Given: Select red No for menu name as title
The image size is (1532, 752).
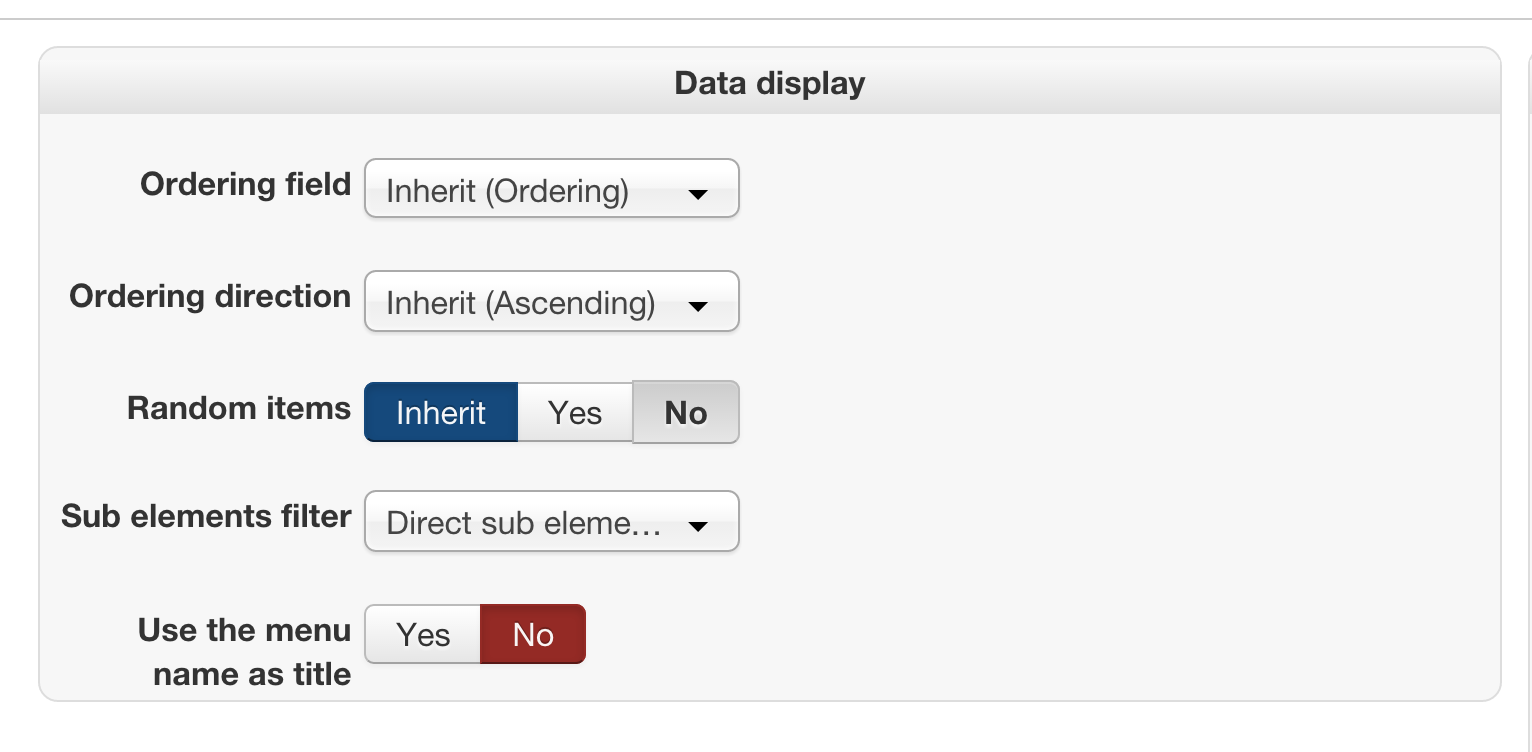Looking at the screenshot, I should pyautogui.click(x=533, y=634).
